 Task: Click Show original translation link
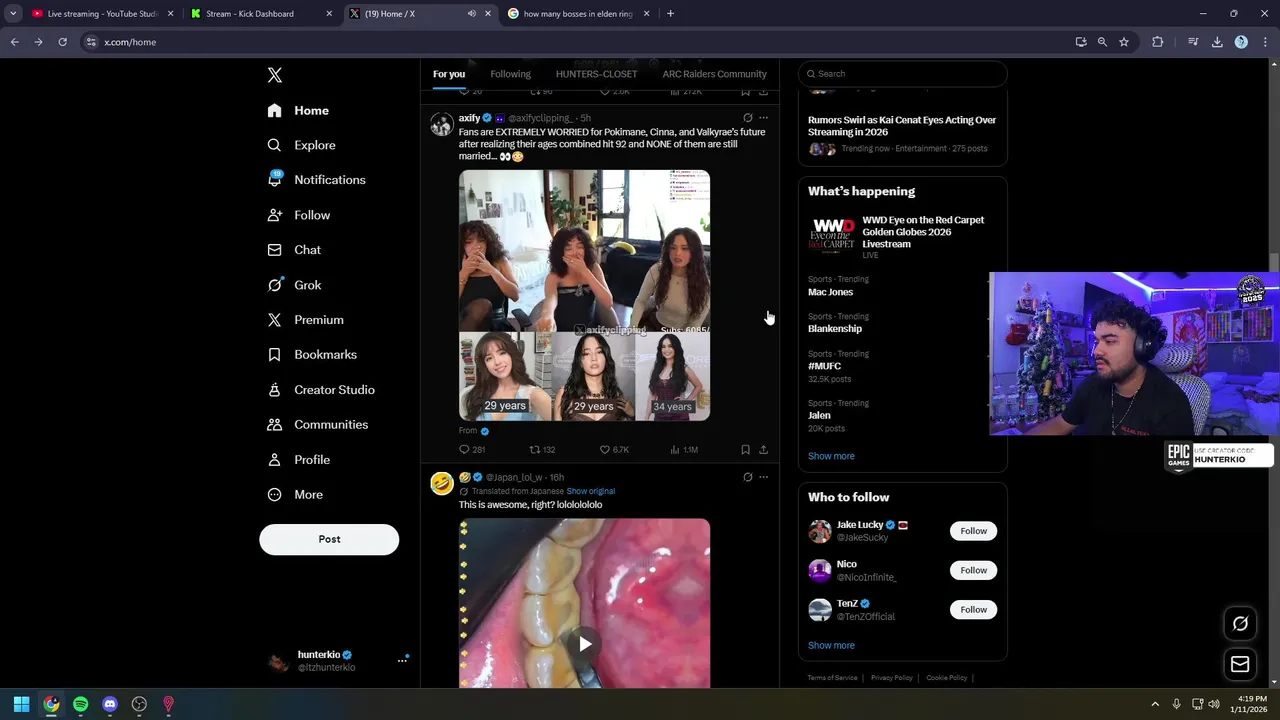(590, 491)
